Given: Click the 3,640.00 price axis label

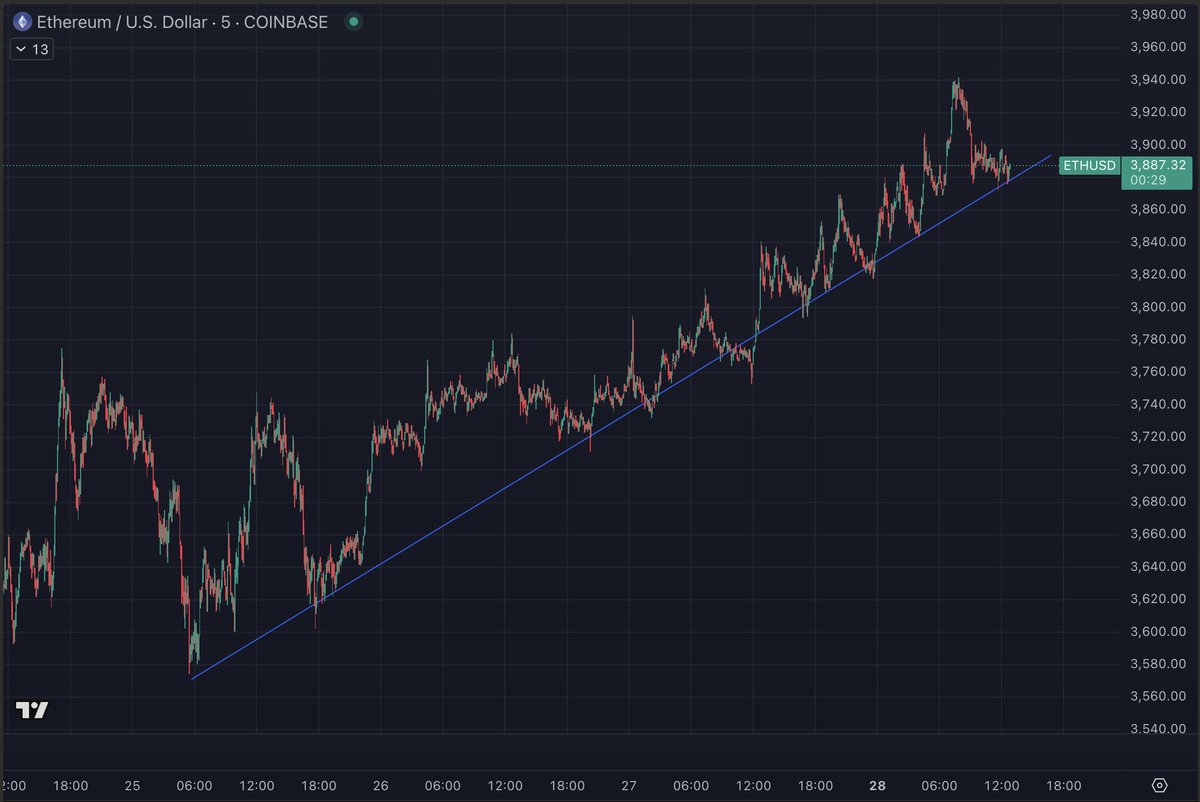Looking at the screenshot, I should (x=1158, y=566).
